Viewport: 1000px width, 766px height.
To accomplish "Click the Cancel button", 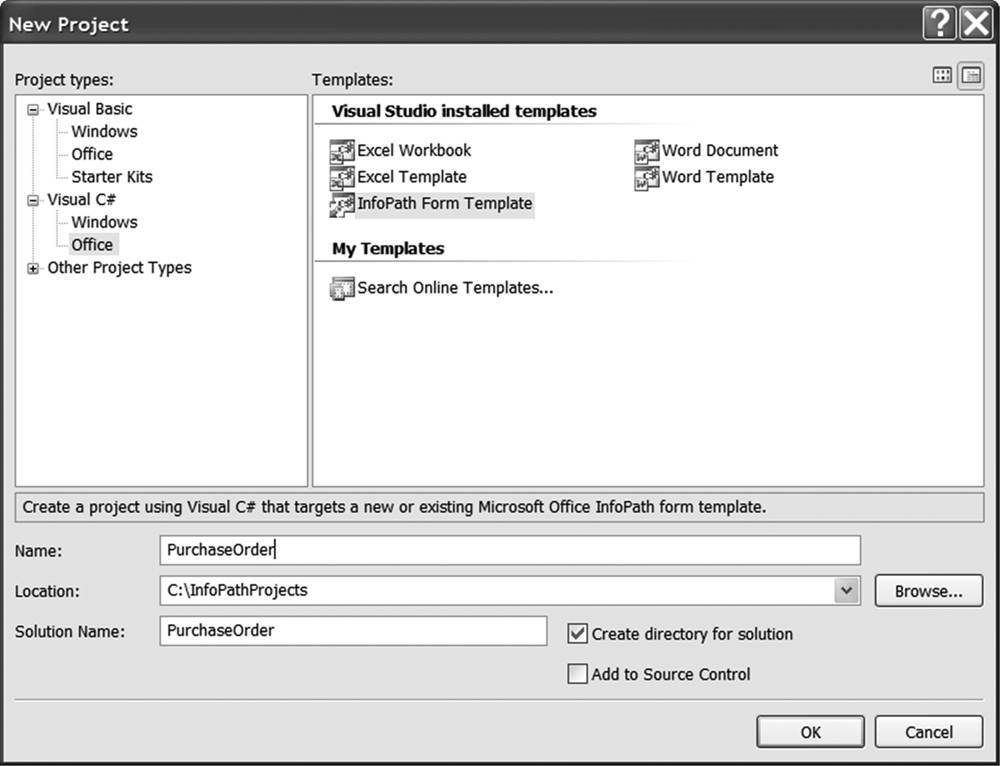I will 929,732.
